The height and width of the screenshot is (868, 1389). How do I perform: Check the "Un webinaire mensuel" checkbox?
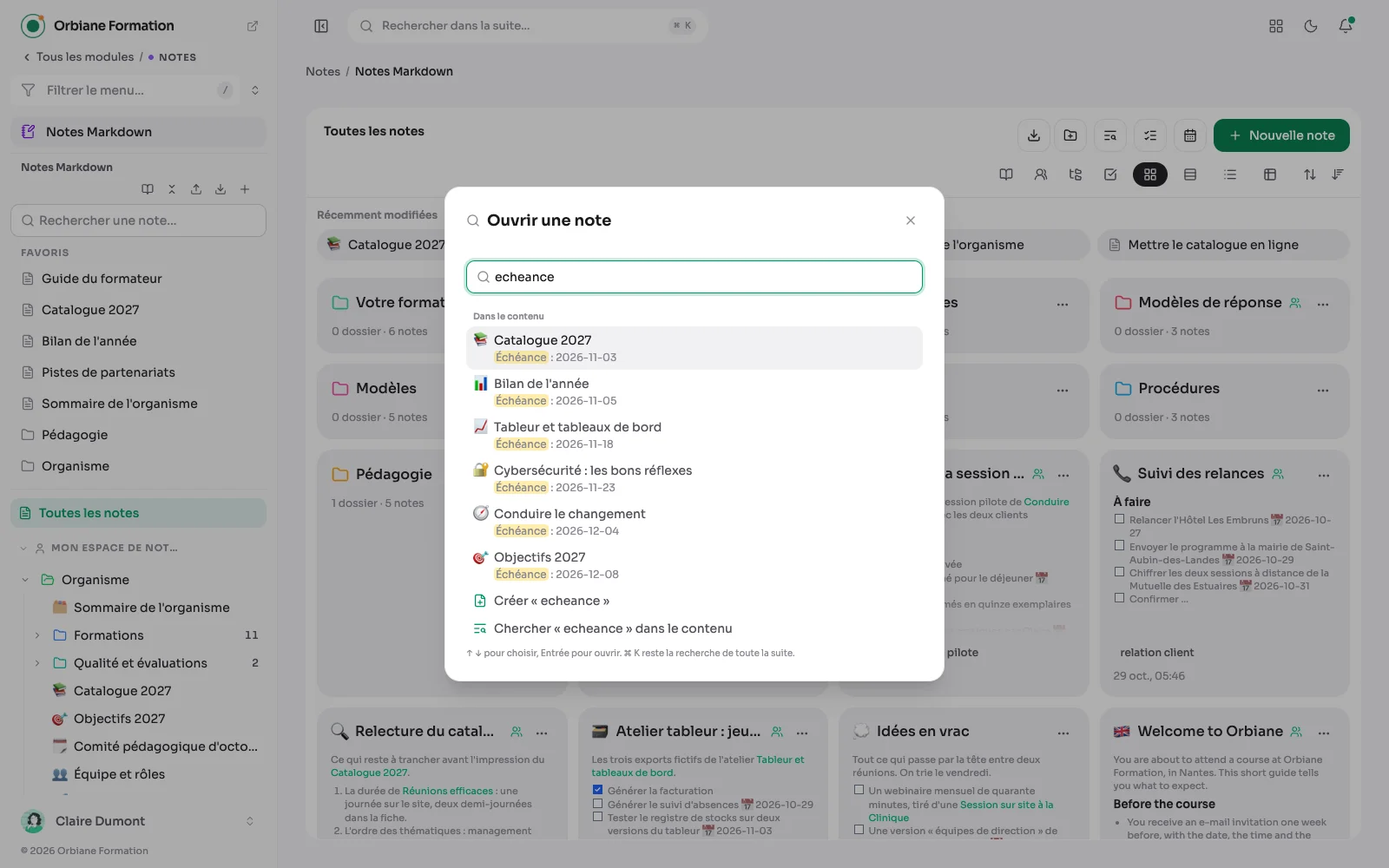click(859, 790)
